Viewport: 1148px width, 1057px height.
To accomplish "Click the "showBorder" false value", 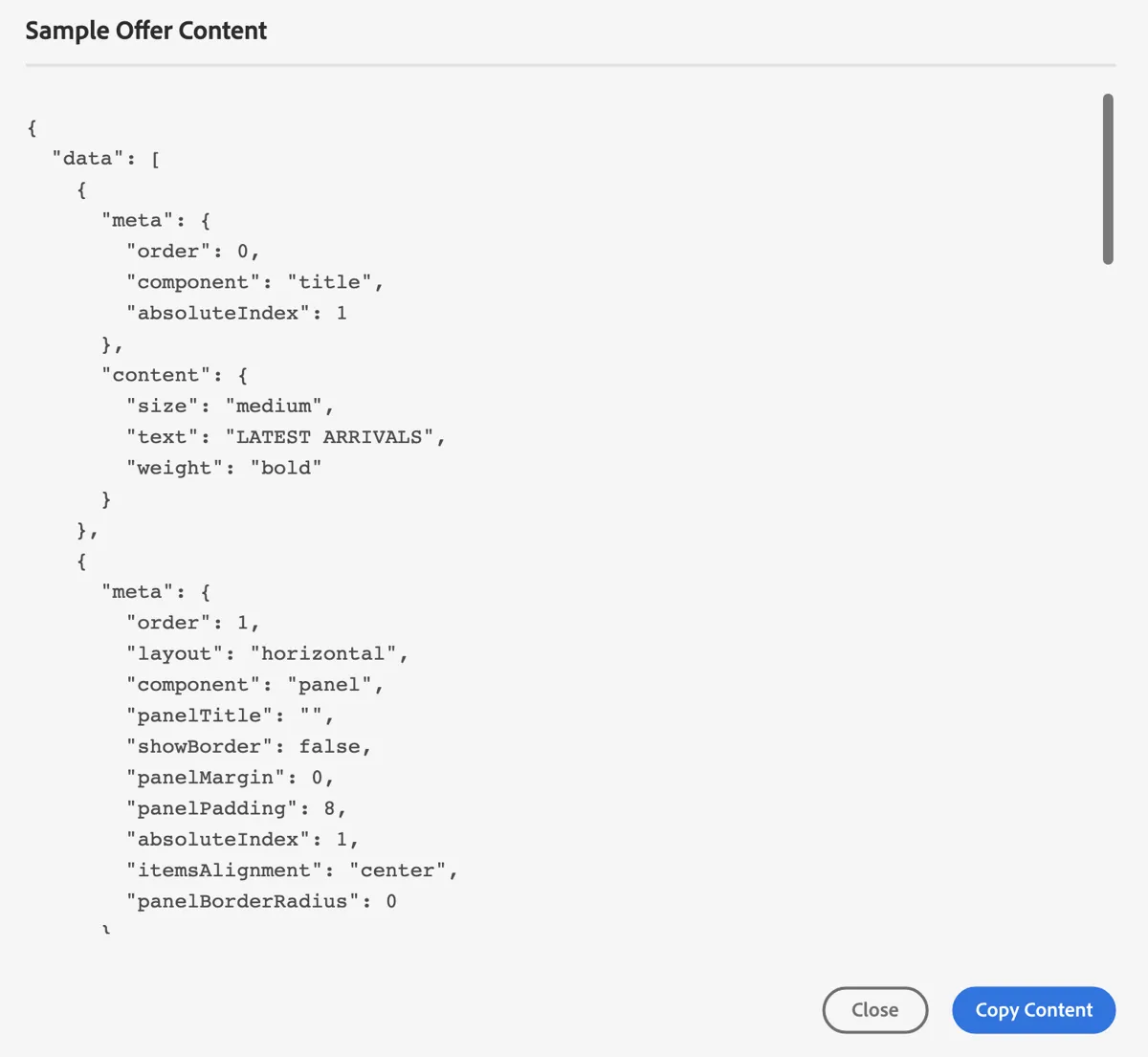I will click(x=329, y=747).
